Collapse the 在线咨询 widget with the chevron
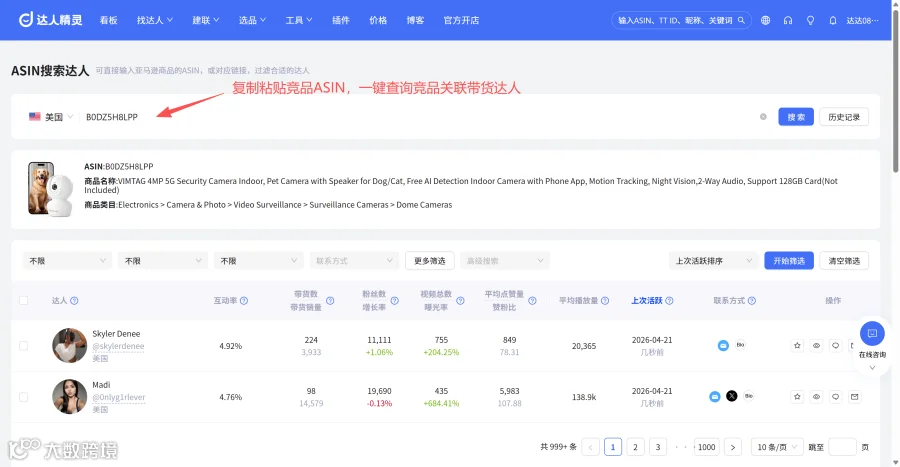The height and width of the screenshot is (467, 900). click(x=872, y=368)
